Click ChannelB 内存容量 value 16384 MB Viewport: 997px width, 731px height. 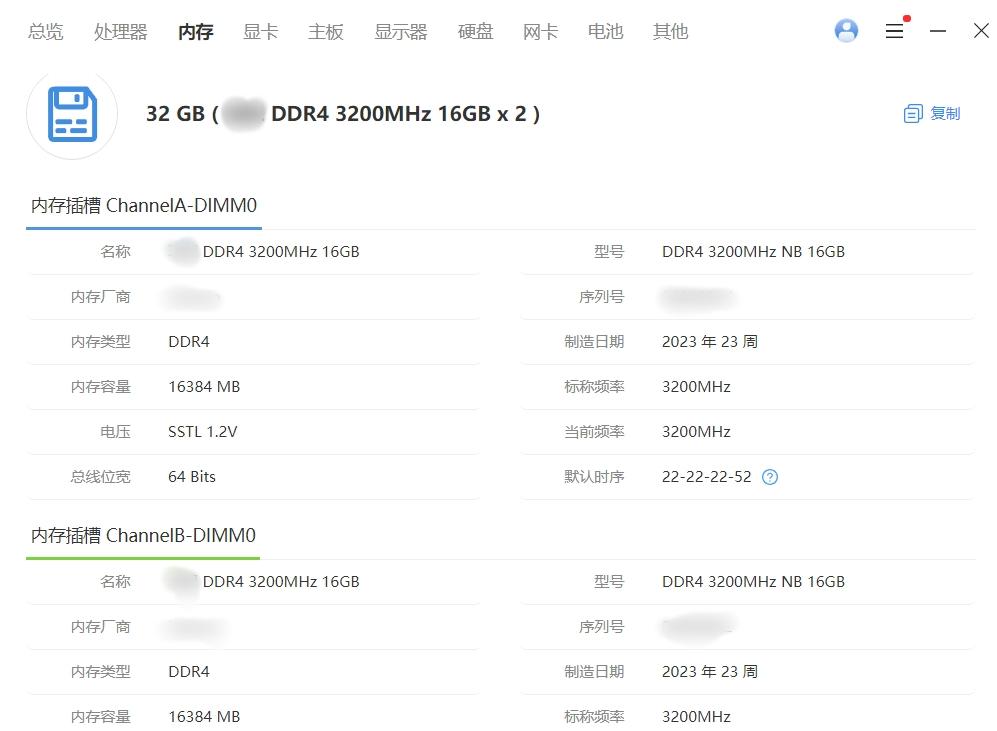[x=204, y=717]
